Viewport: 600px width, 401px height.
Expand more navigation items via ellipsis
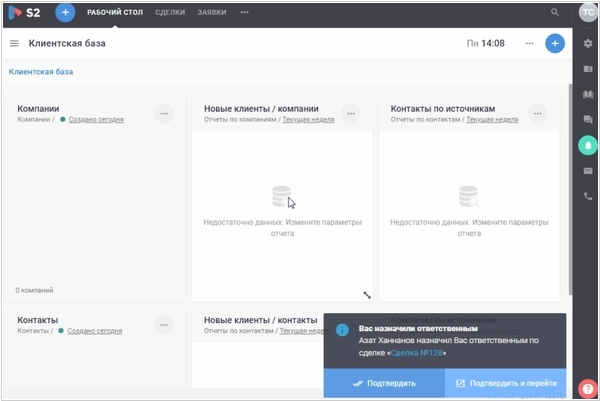pyautogui.click(x=244, y=13)
